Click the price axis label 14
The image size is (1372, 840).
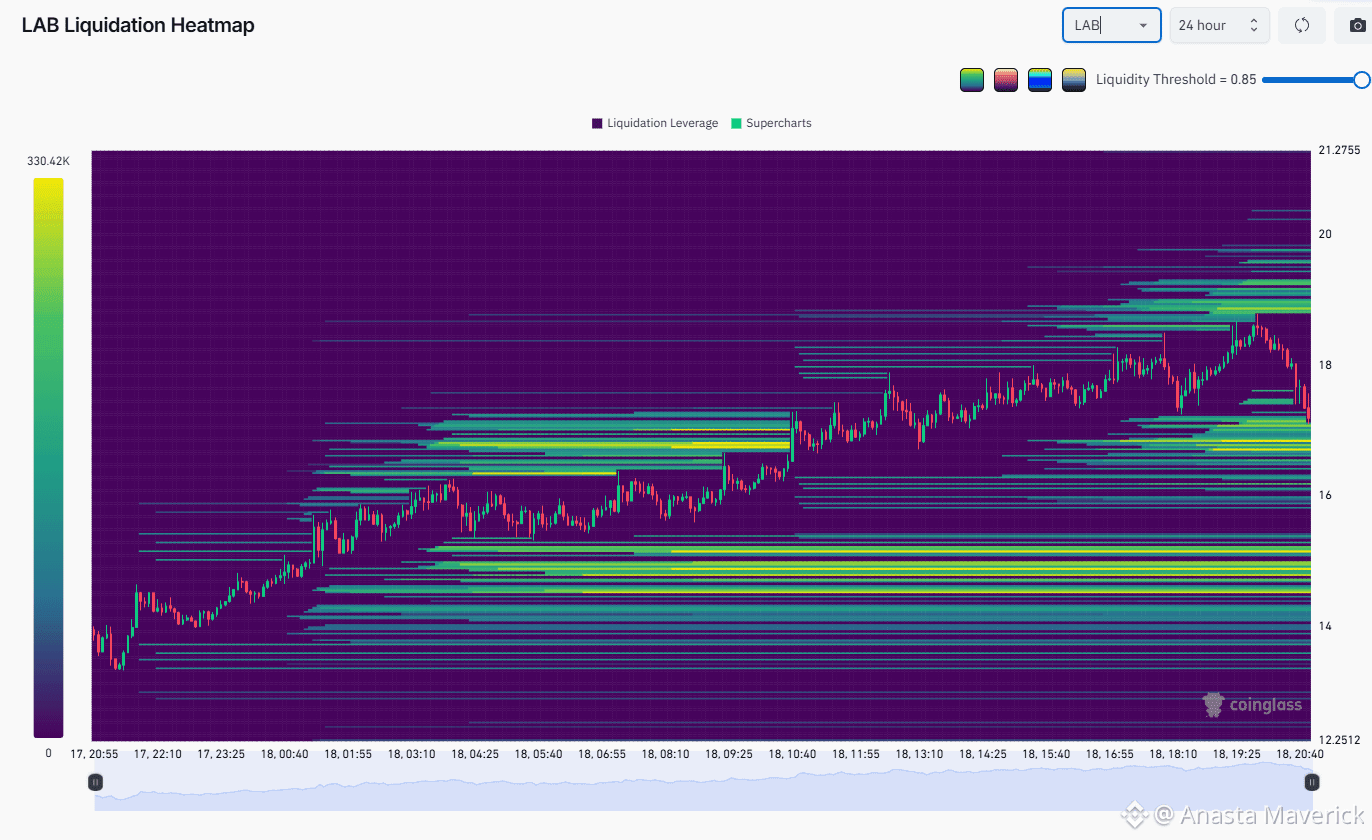[x=1325, y=626]
